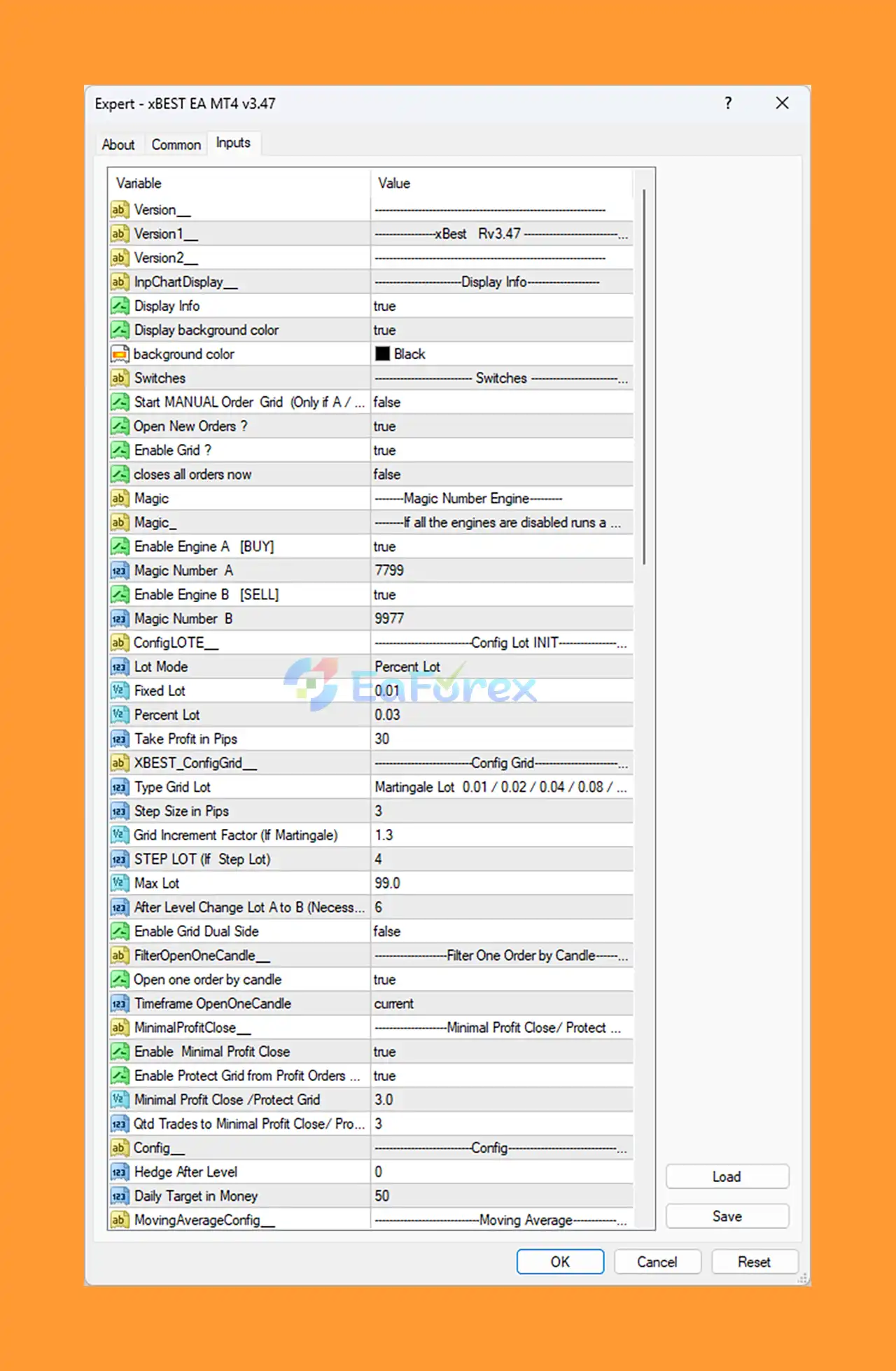896x1371 pixels.
Task: Close the Expert dialog window
Action: (783, 104)
